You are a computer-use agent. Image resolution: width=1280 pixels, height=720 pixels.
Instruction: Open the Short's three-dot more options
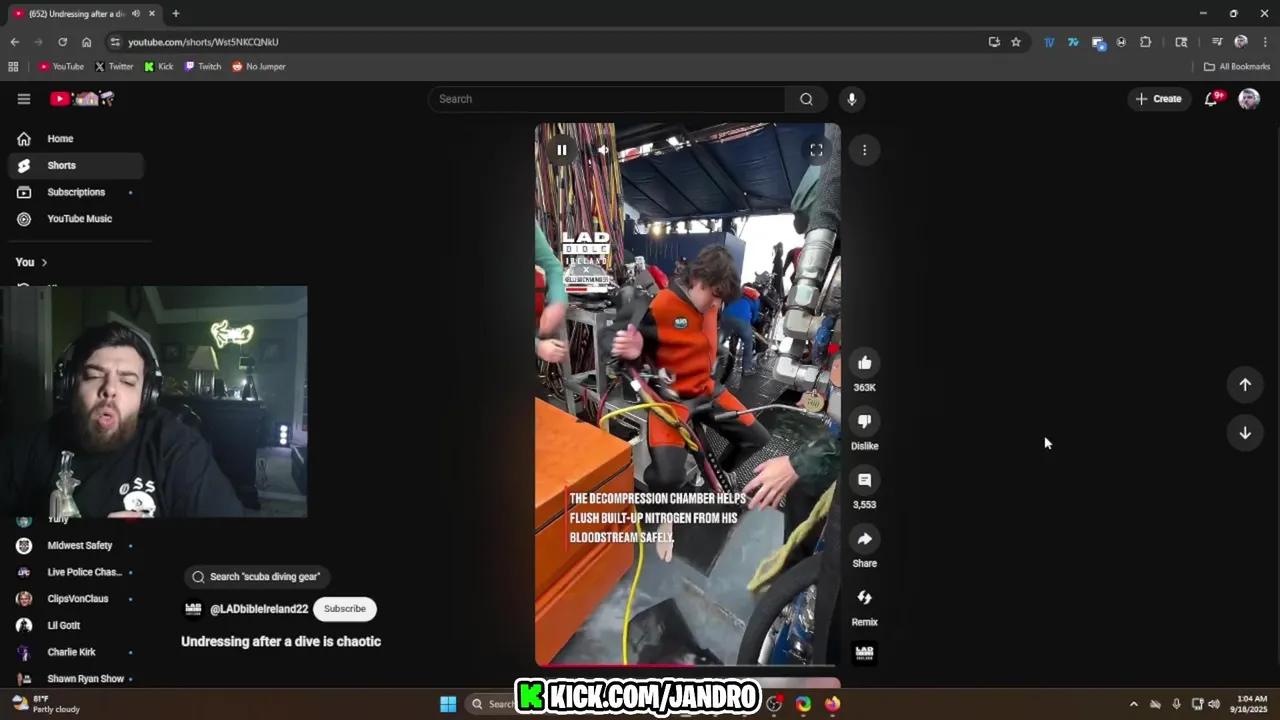865,150
